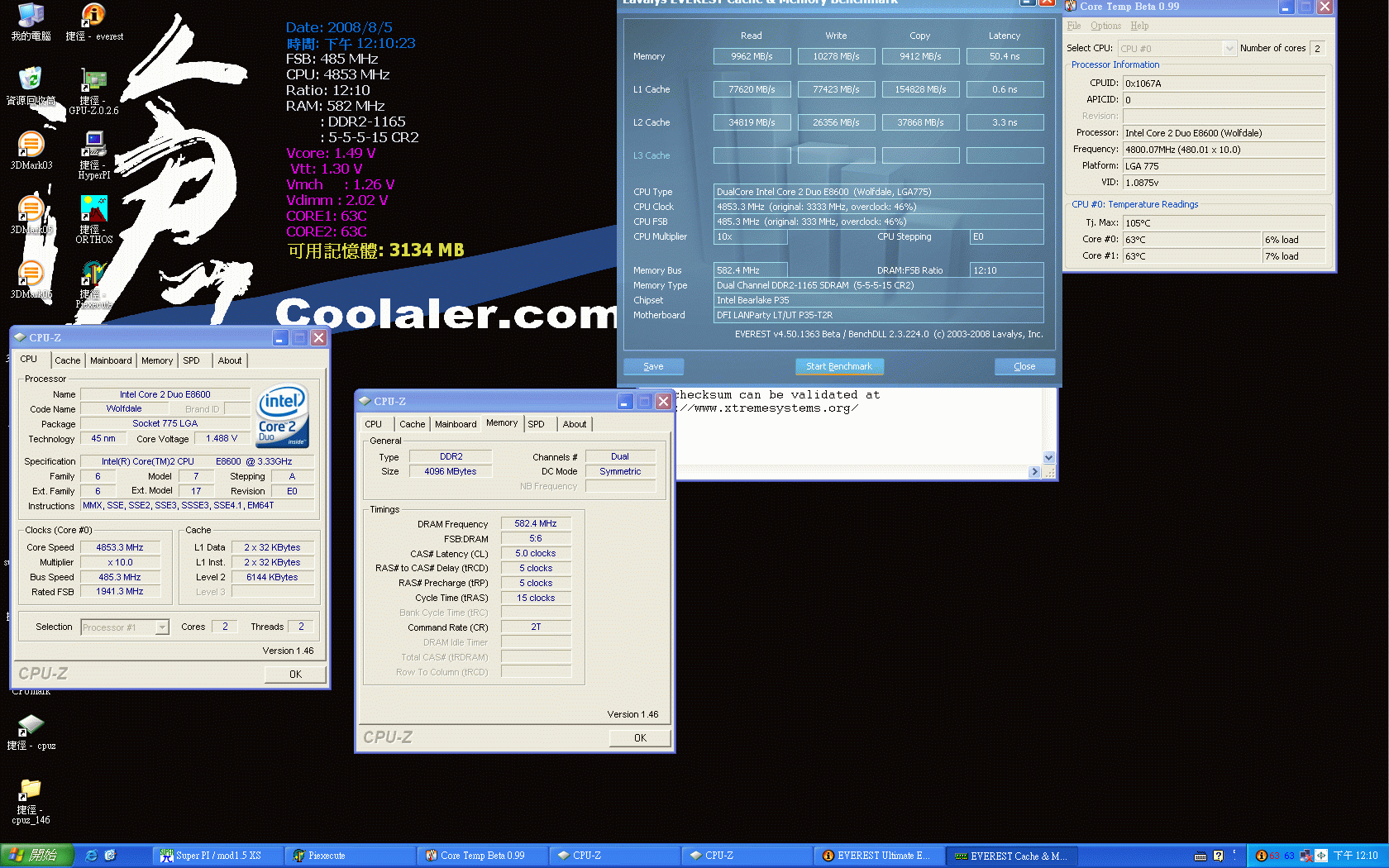Open the Mainboard tab in the left CPU-Z window
The image size is (1389, 868).
click(x=111, y=360)
